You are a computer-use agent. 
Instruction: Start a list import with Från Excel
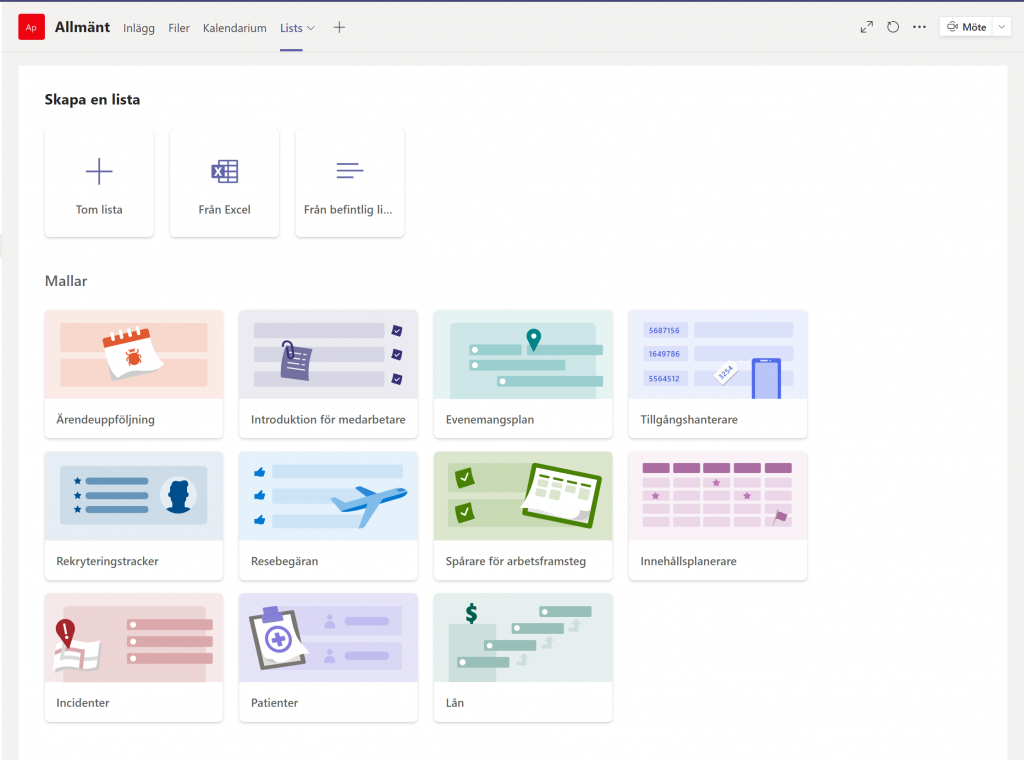(x=224, y=182)
